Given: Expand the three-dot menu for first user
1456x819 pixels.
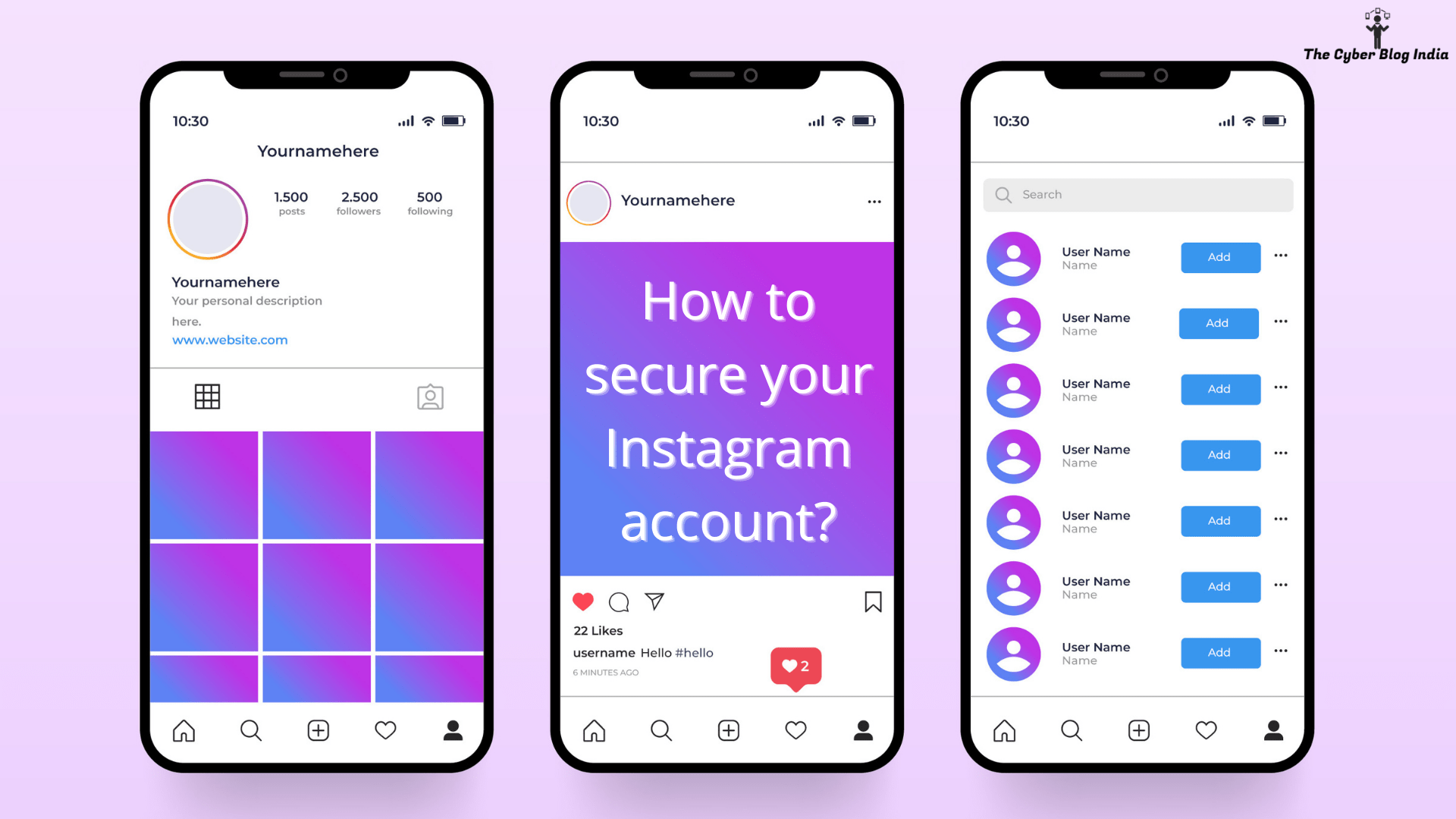Looking at the screenshot, I should [1281, 256].
